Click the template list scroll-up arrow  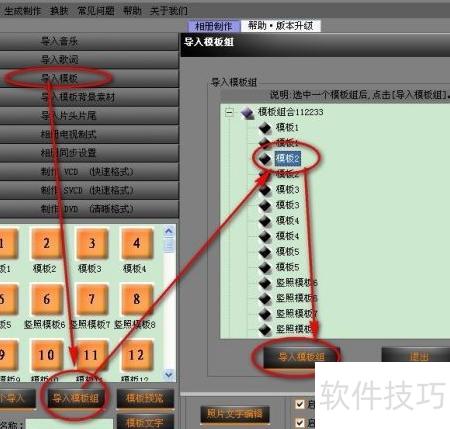point(169,231)
